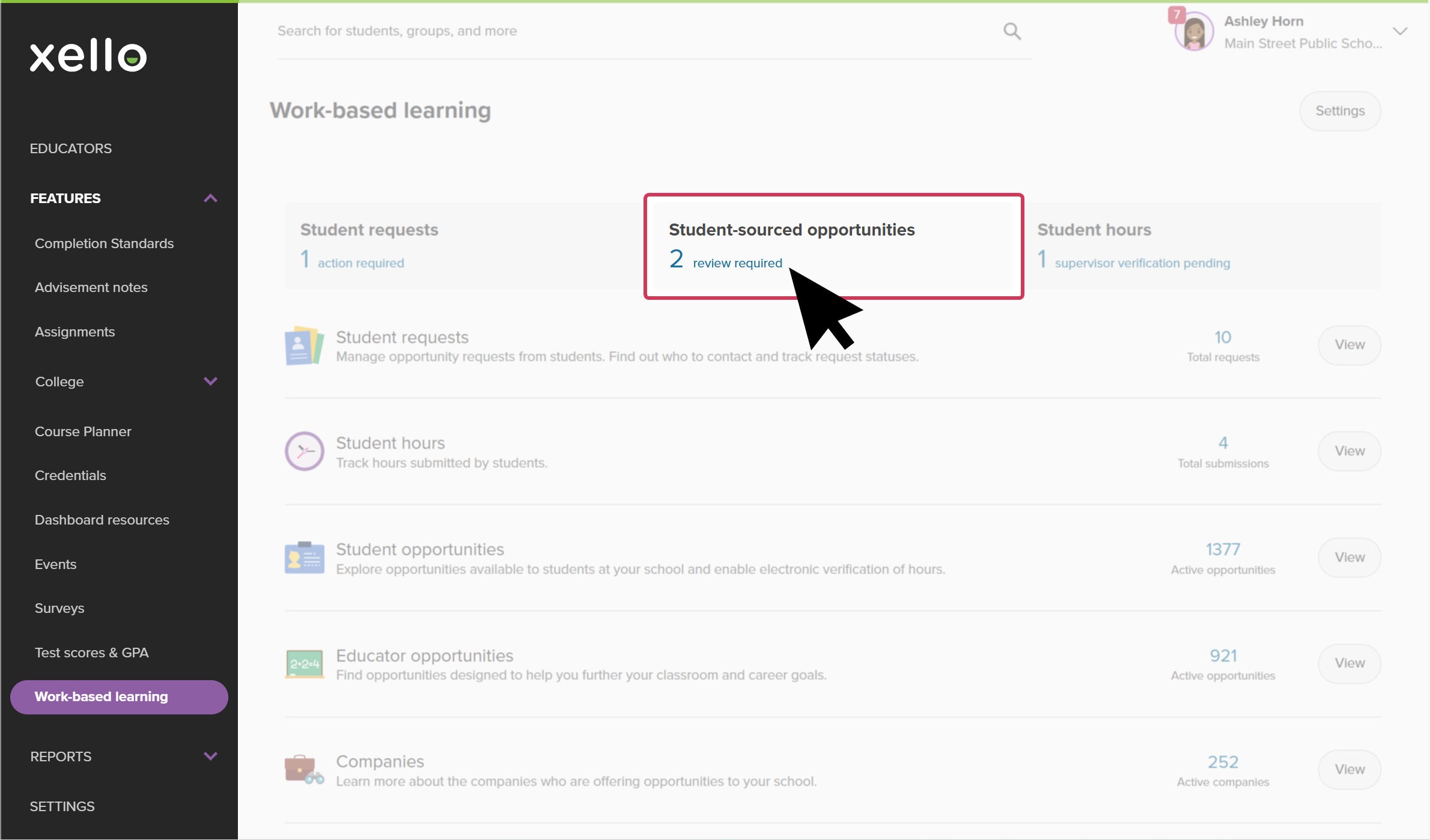View the Student requests list
This screenshot has width=1430, height=840.
[x=1349, y=345]
